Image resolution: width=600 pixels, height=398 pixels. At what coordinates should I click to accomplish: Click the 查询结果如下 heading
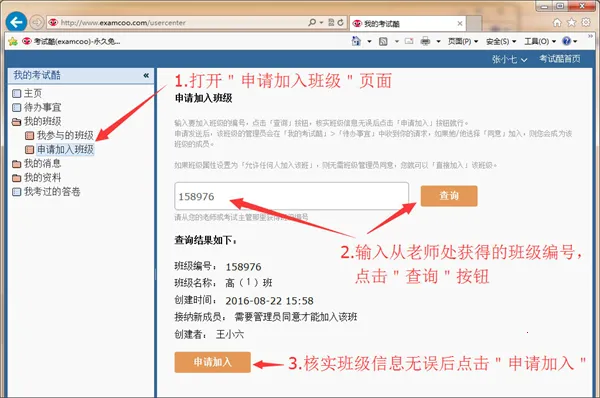pos(206,240)
